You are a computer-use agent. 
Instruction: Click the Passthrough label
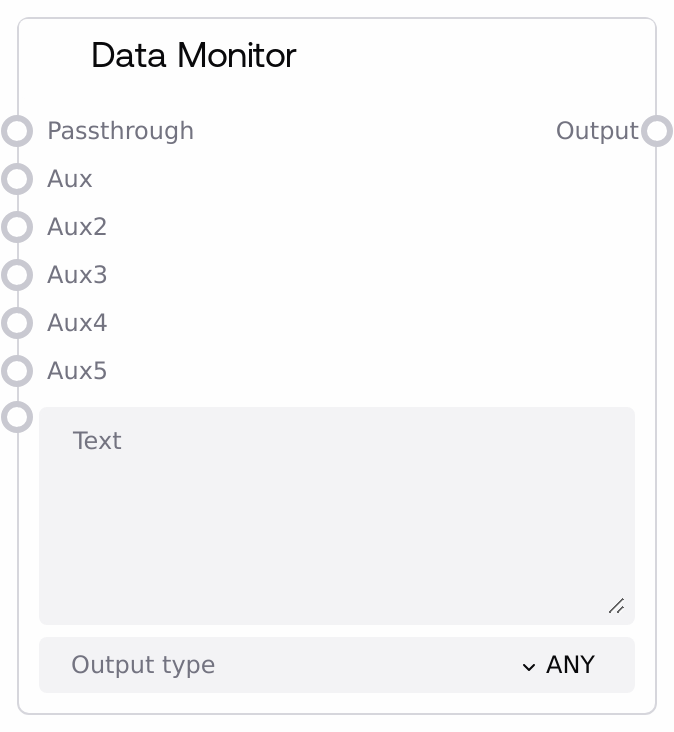(120, 131)
